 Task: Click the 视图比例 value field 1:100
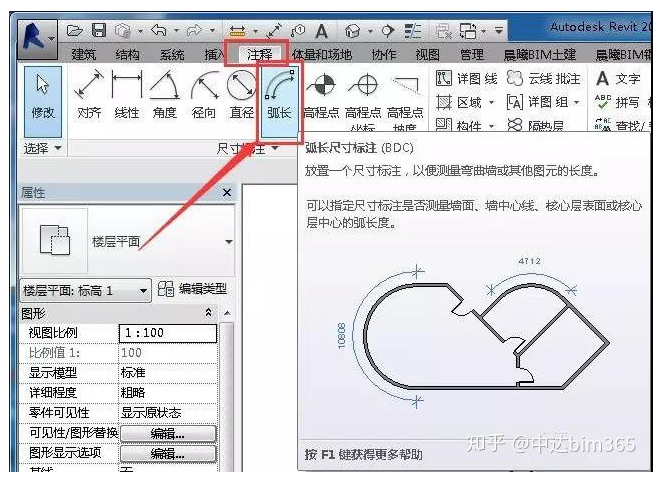click(166, 333)
